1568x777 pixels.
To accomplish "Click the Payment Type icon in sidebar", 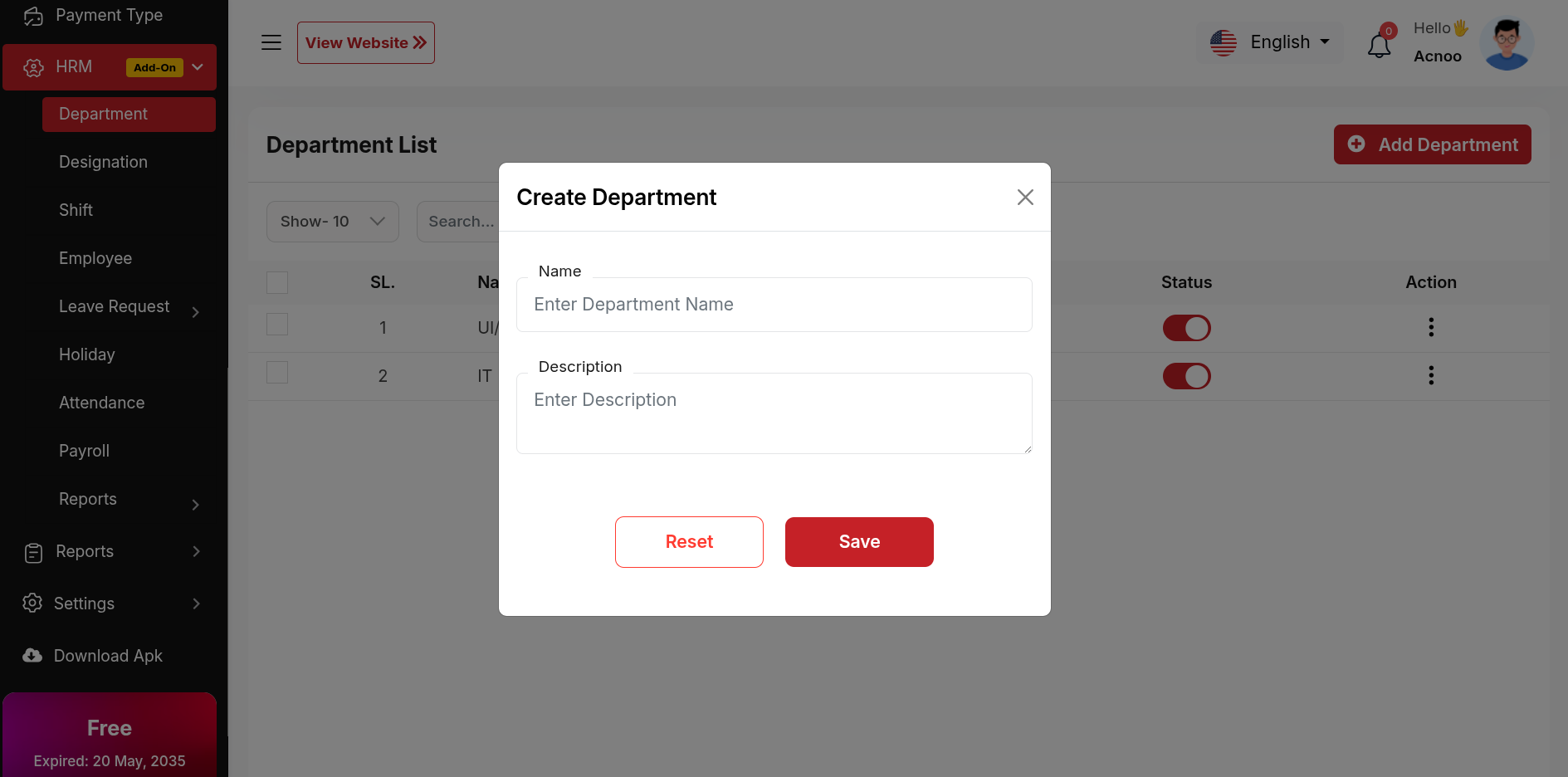I will 33,16.
